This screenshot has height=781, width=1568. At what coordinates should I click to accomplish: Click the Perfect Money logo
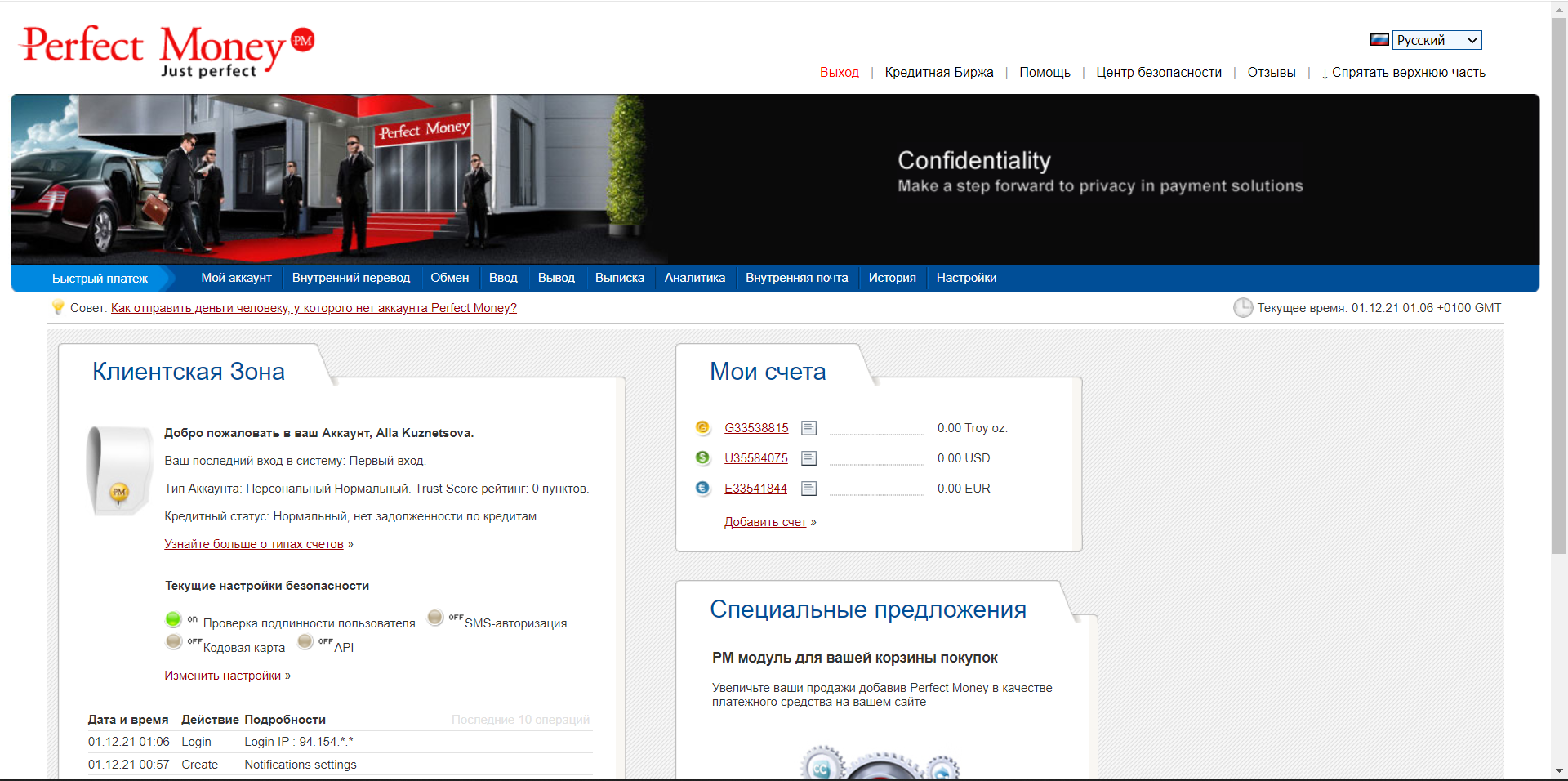(x=167, y=51)
